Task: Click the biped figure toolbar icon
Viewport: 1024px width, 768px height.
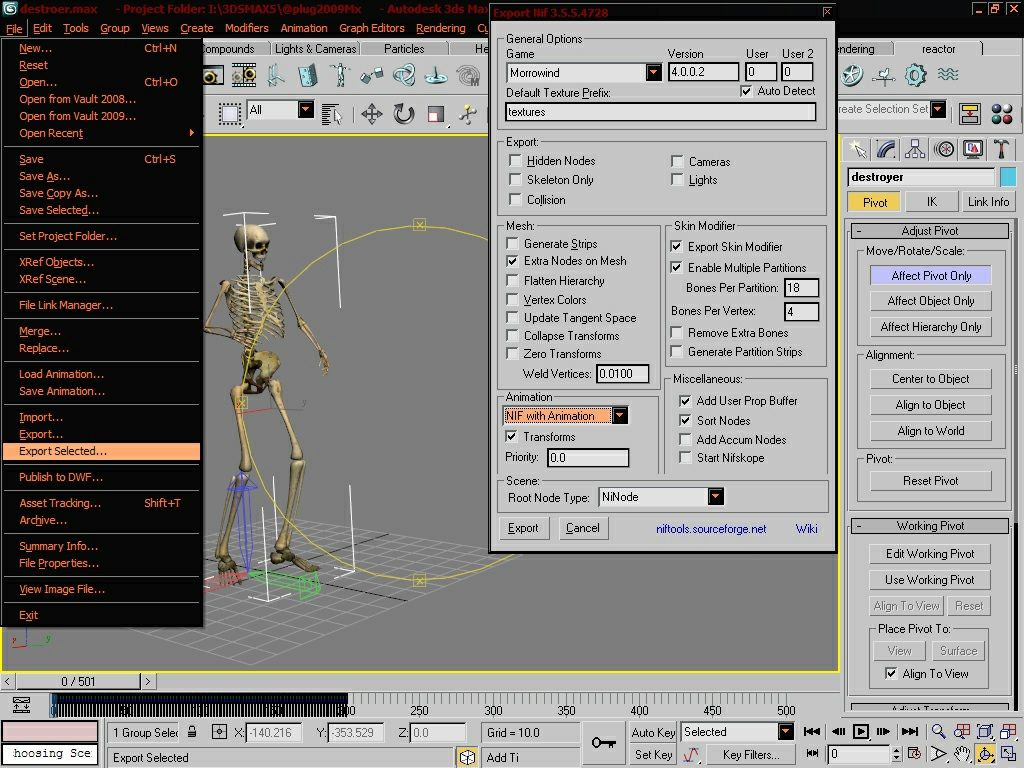Action: click(x=339, y=76)
